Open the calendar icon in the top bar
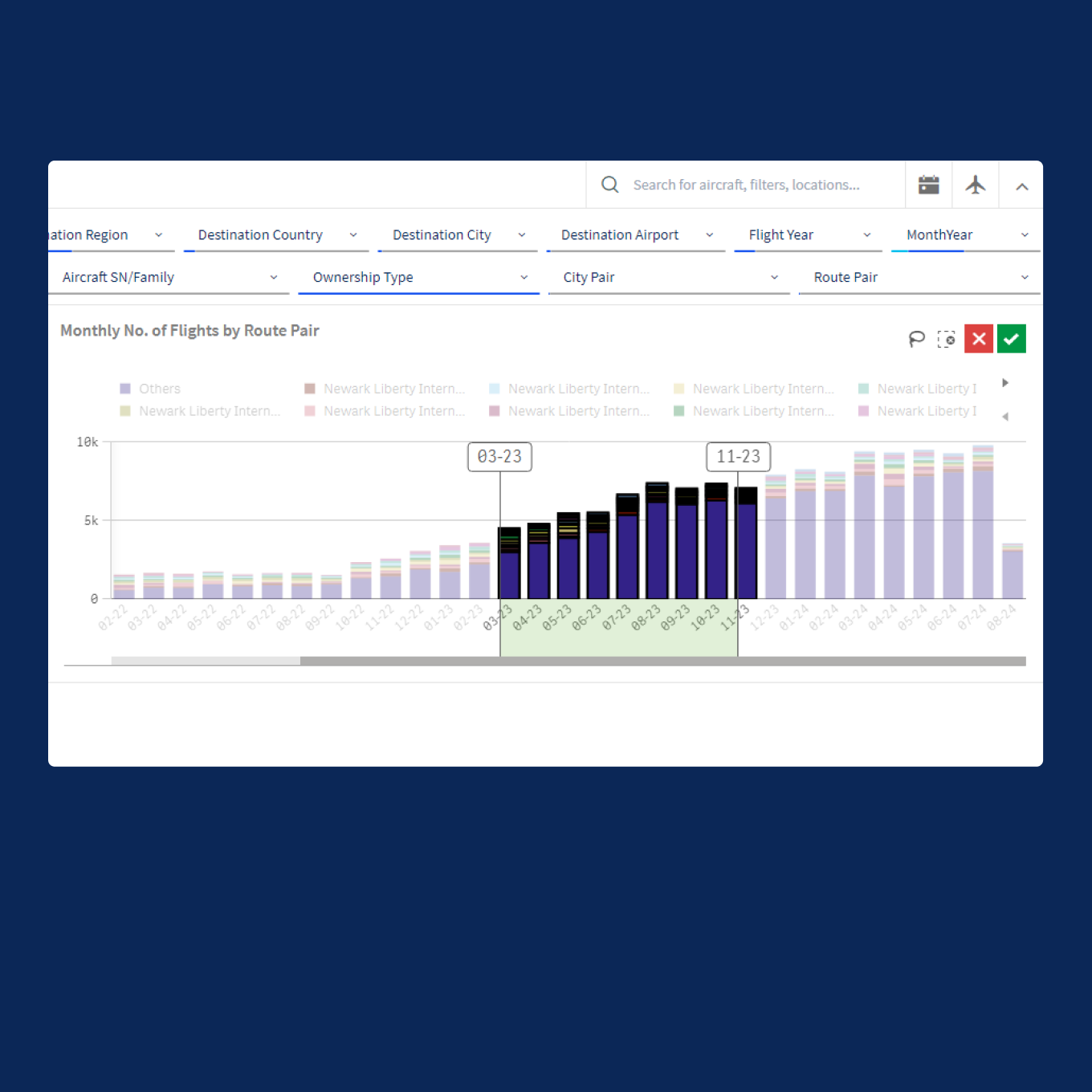Image resolution: width=1092 pixels, height=1092 pixels. (928, 184)
